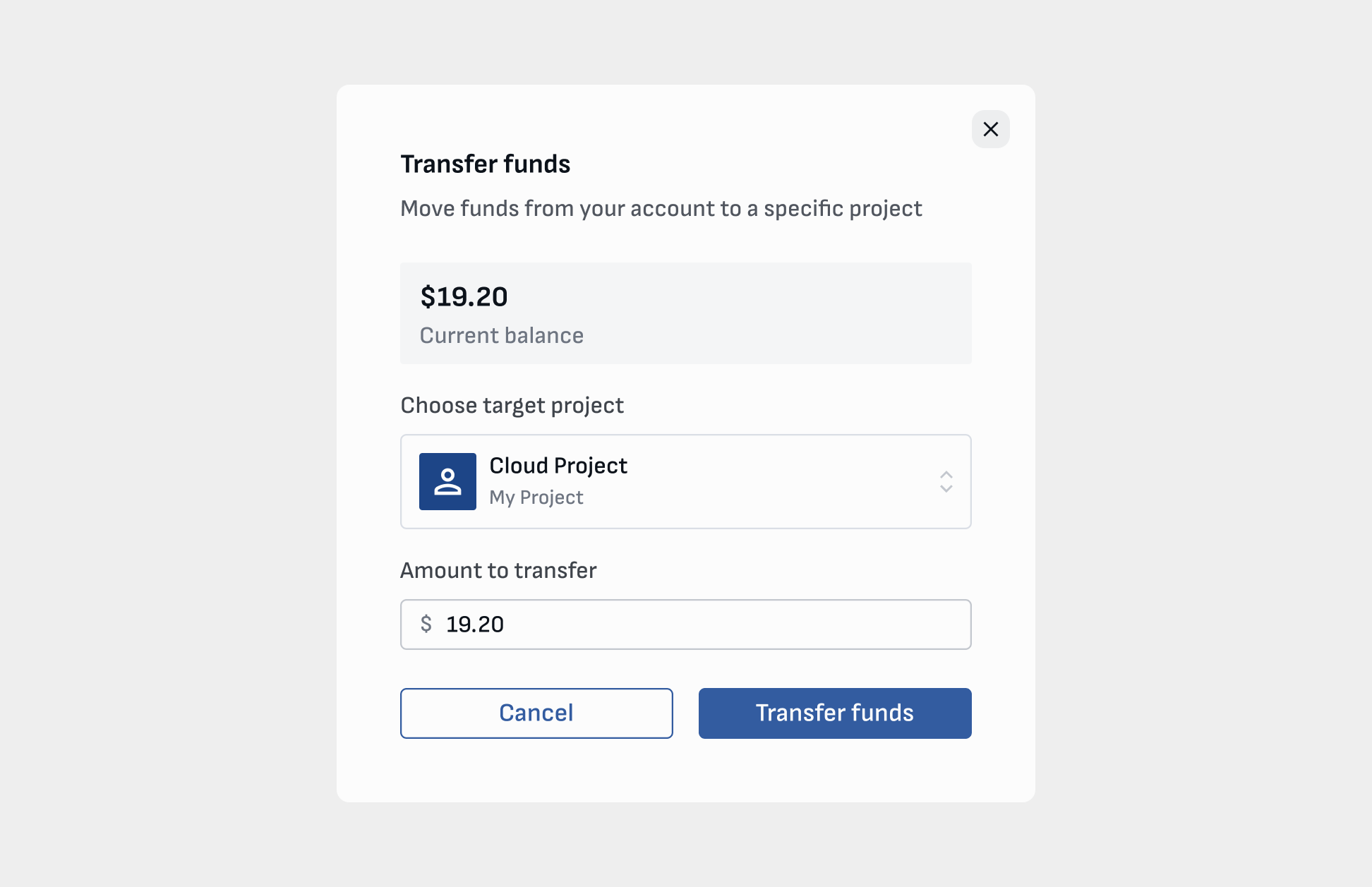Click the Cloud Project name text
This screenshot has width=1372, height=887.
[x=558, y=466]
